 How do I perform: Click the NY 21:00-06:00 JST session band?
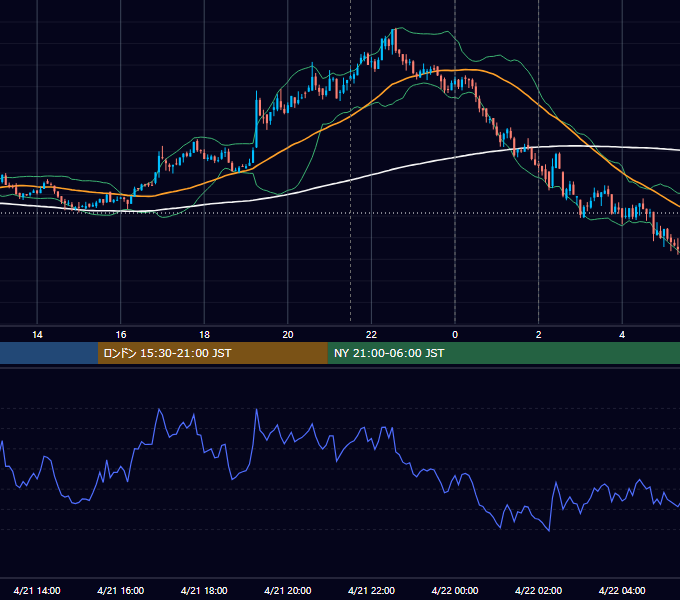503,353
